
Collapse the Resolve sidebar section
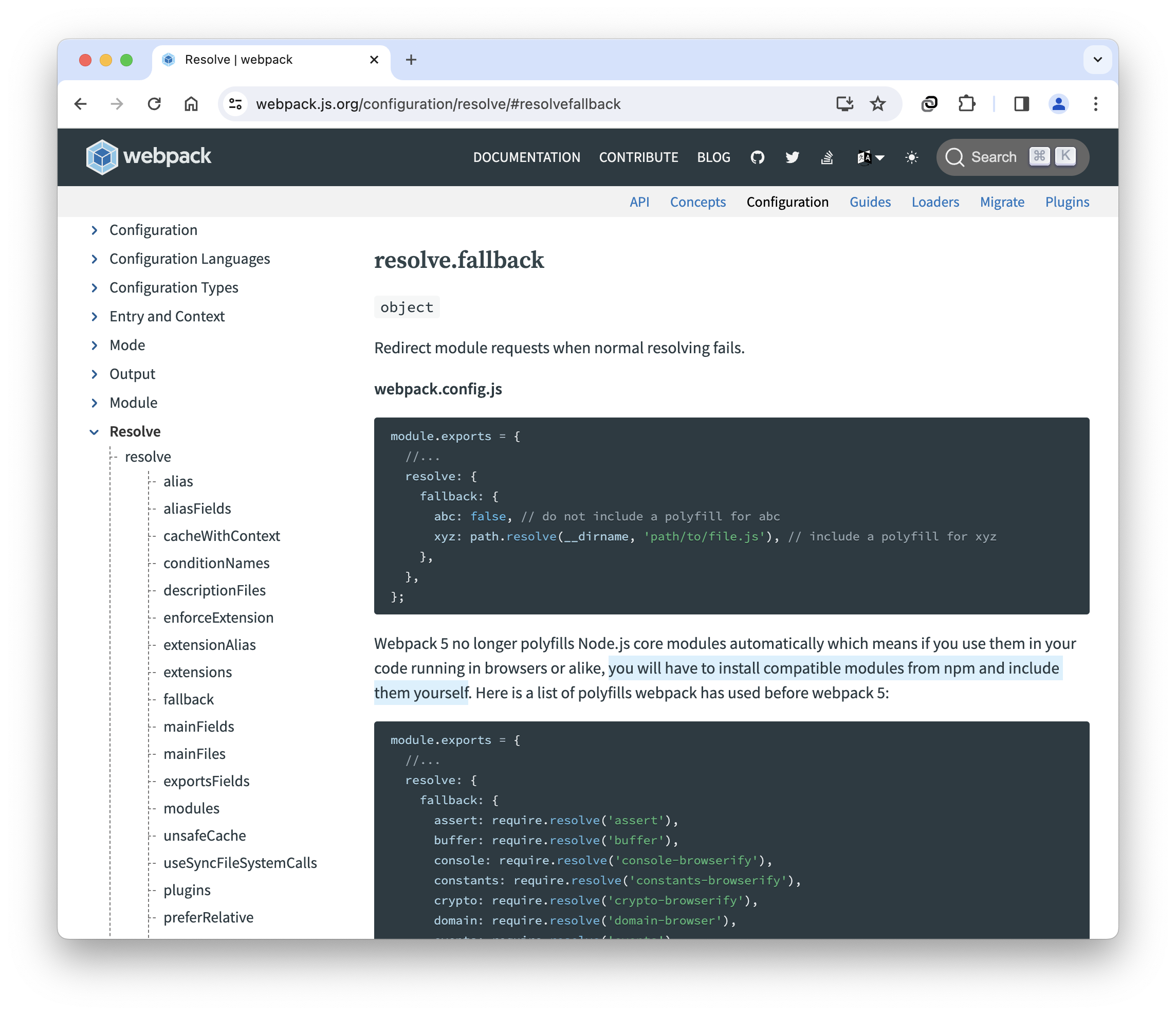(94, 432)
